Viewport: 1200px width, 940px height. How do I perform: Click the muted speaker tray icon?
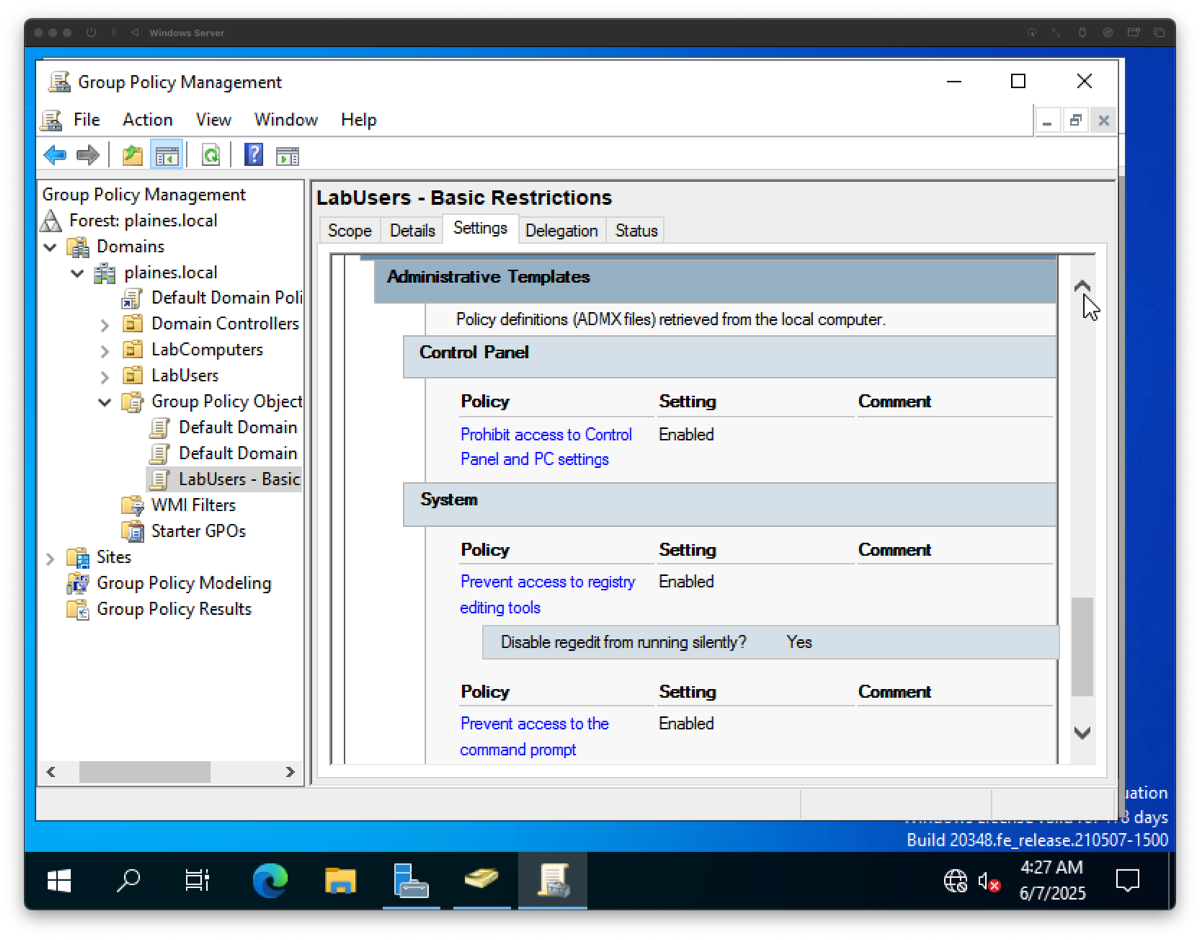[989, 881]
